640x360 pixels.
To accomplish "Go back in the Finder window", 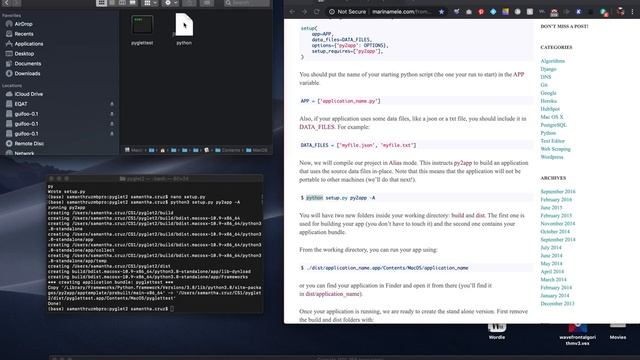I will tap(7, 2).
